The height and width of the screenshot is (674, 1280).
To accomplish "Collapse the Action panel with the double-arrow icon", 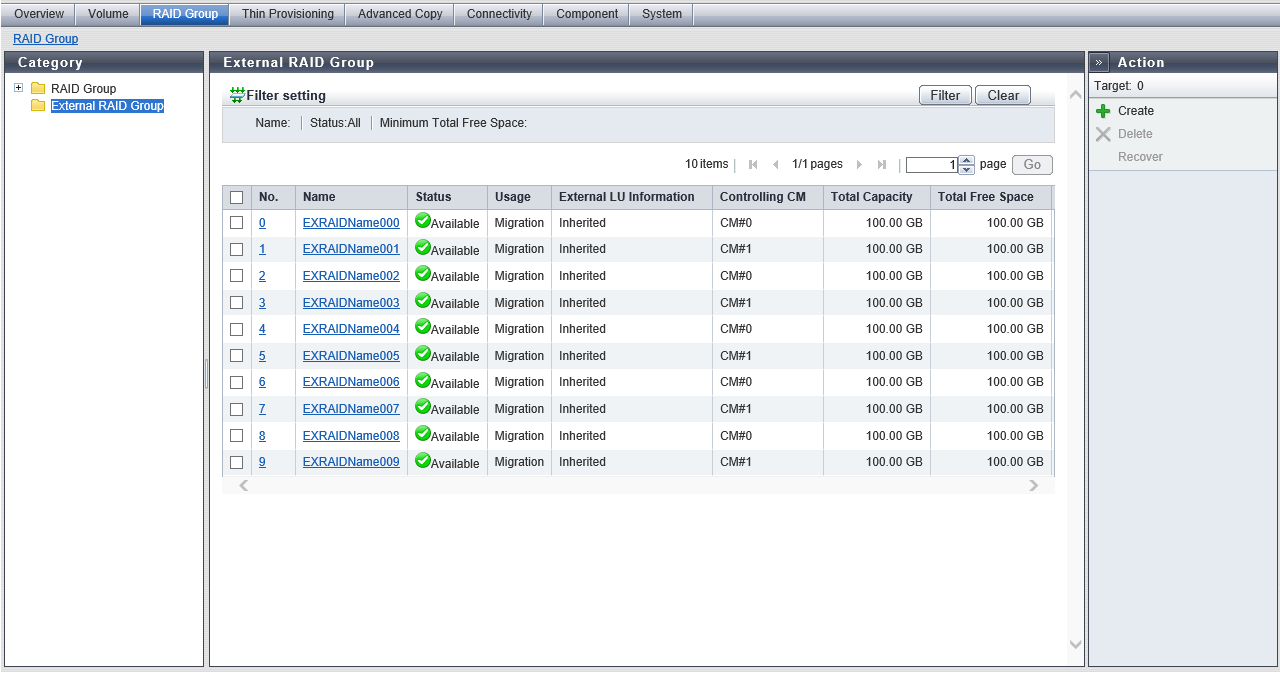I will point(1099,62).
